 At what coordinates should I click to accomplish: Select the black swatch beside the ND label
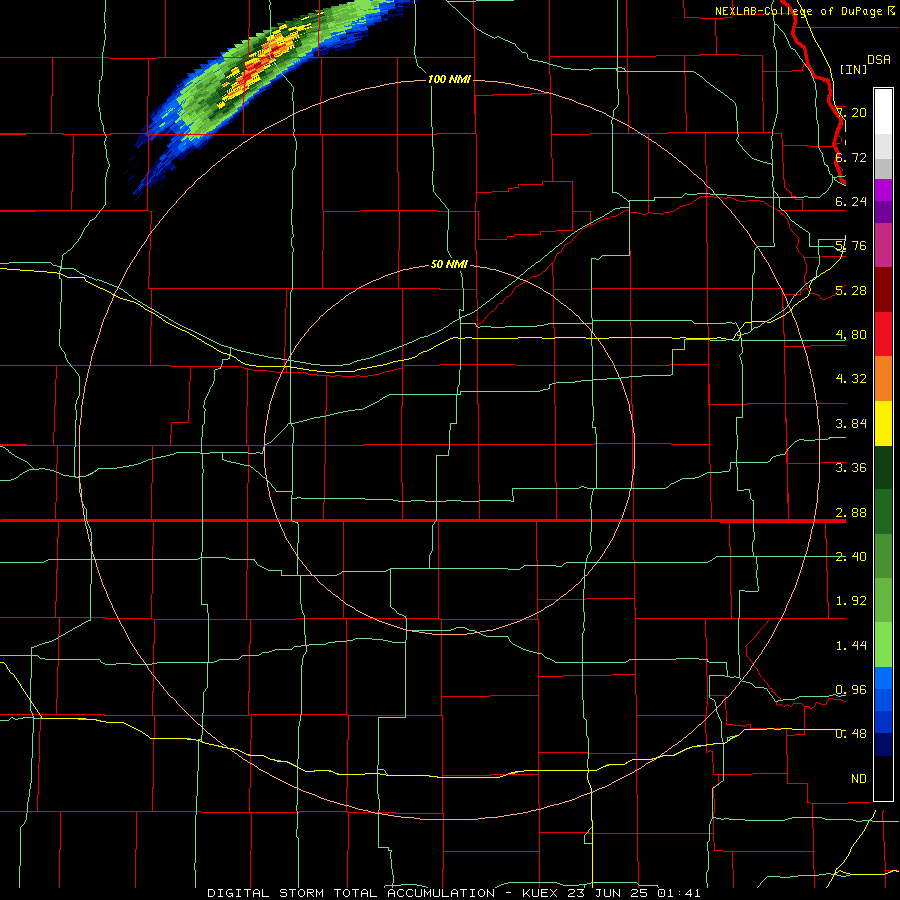[x=883, y=778]
